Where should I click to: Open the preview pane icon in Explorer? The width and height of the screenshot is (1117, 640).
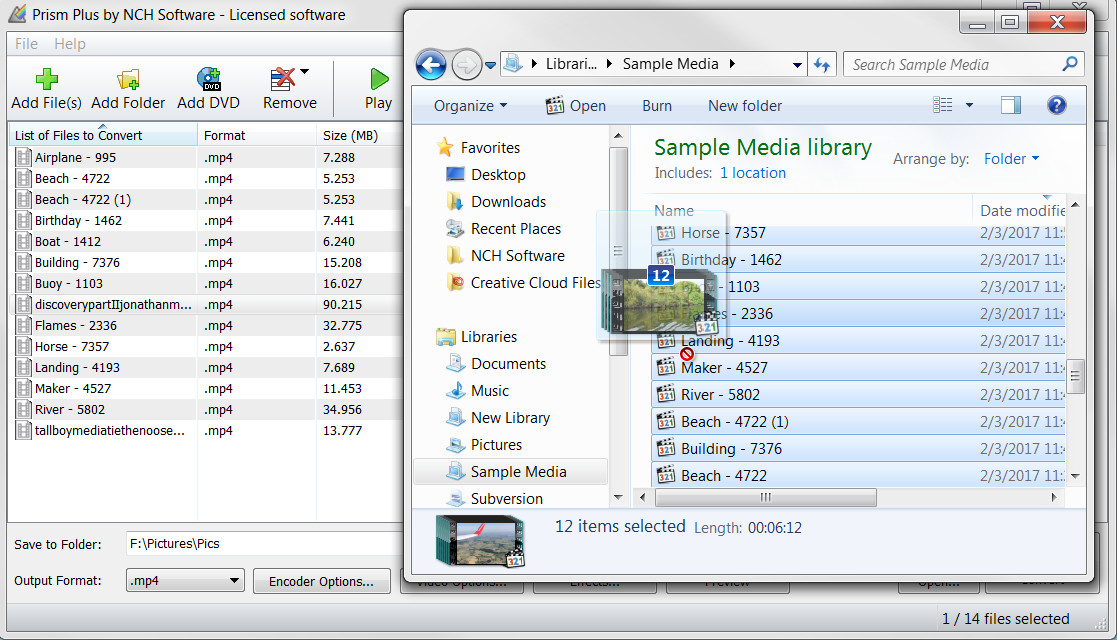click(1009, 104)
